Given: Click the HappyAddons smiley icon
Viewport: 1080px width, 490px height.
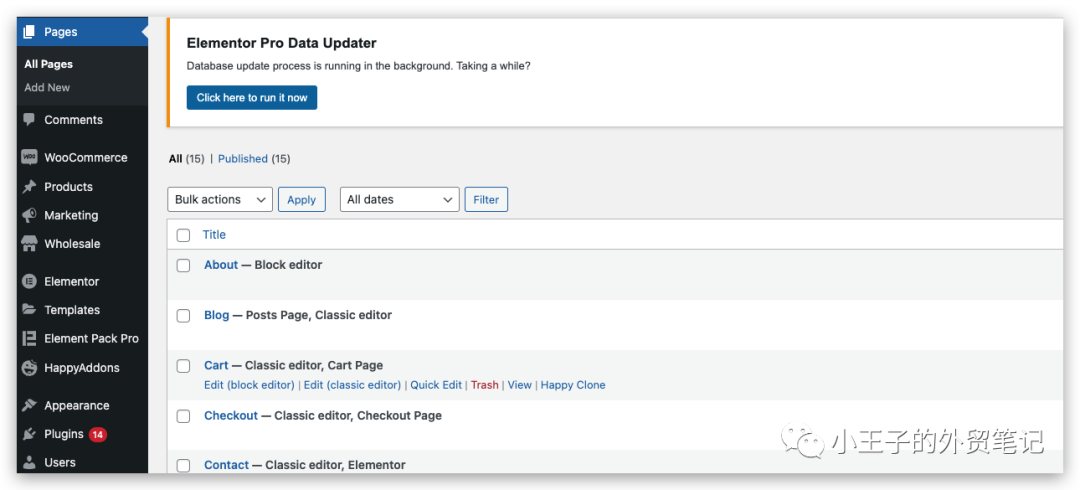Looking at the screenshot, I should click(29, 368).
